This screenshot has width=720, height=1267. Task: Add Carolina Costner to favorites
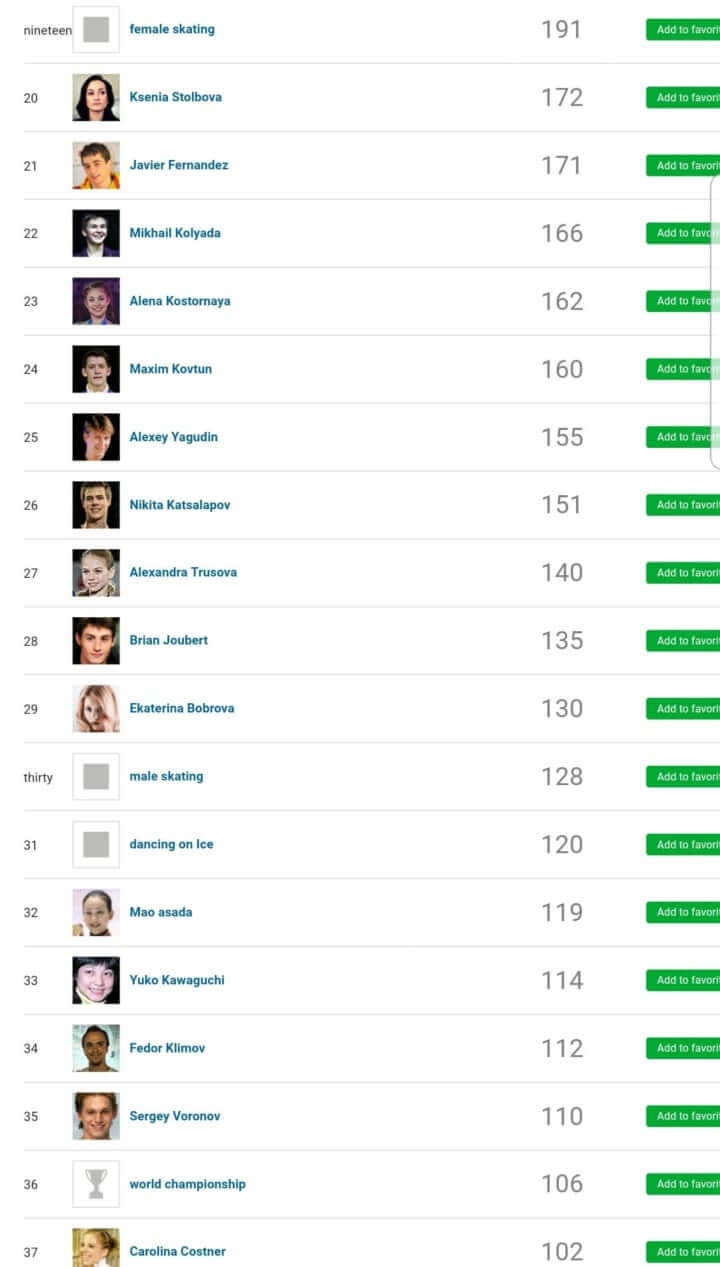click(684, 1252)
